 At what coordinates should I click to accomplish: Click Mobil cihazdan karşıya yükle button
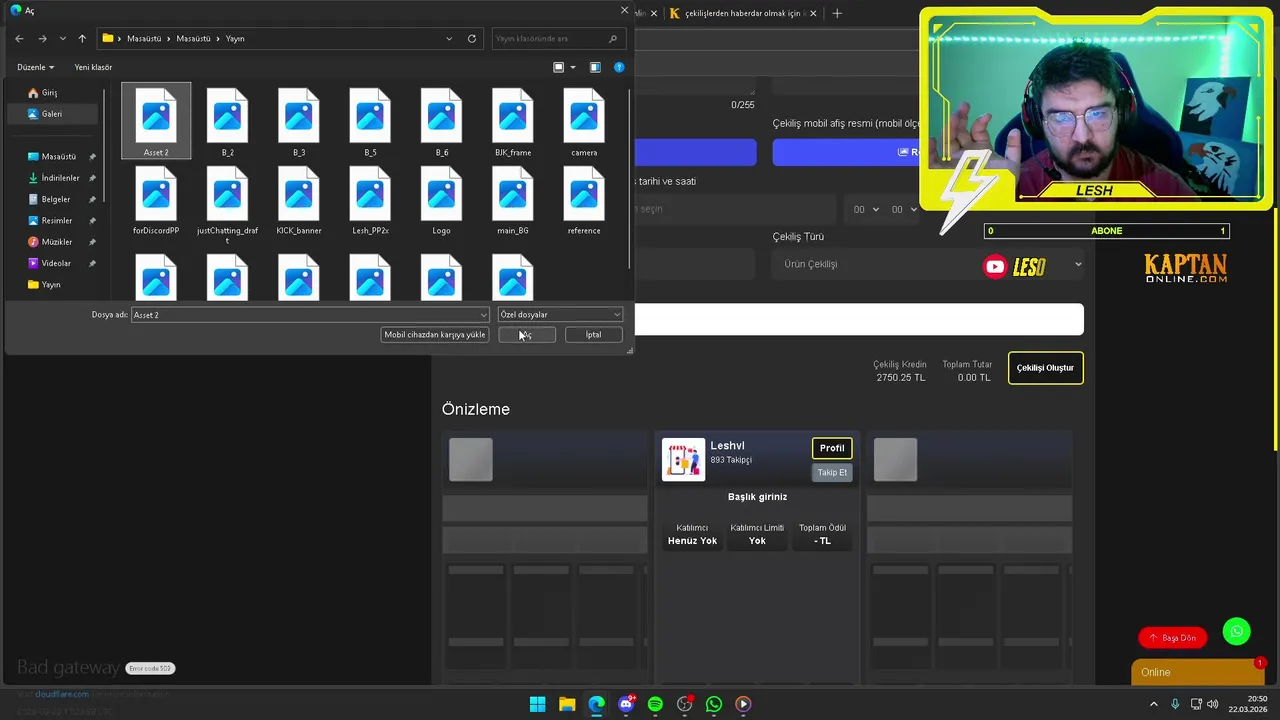coord(435,335)
